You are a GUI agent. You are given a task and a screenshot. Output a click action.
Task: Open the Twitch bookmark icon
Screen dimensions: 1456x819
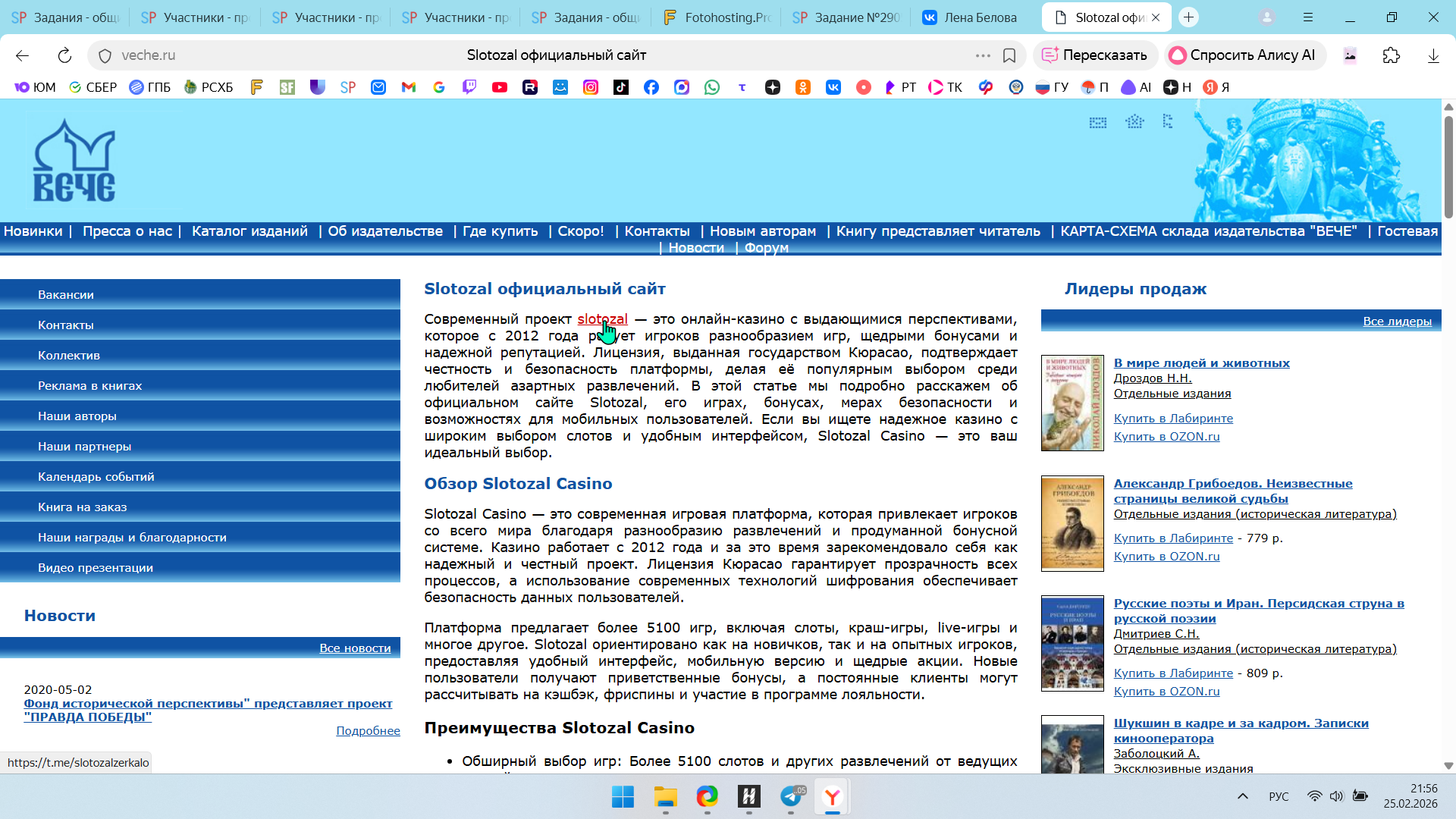tap(469, 87)
